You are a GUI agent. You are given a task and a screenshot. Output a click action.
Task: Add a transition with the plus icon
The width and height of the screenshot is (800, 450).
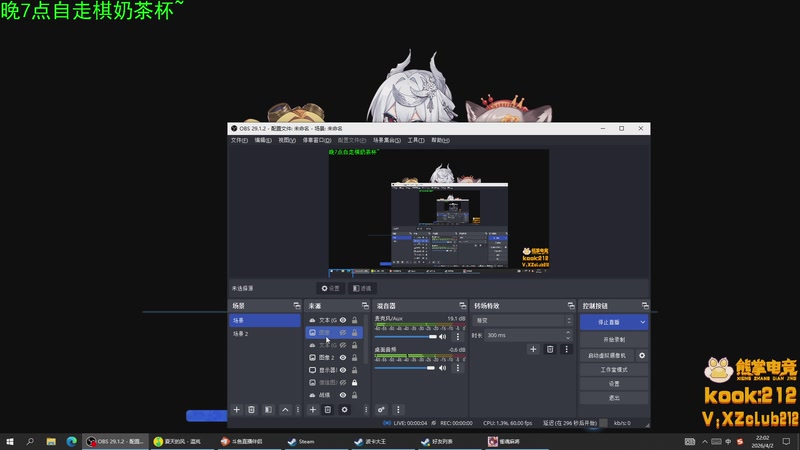click(533, 349)
